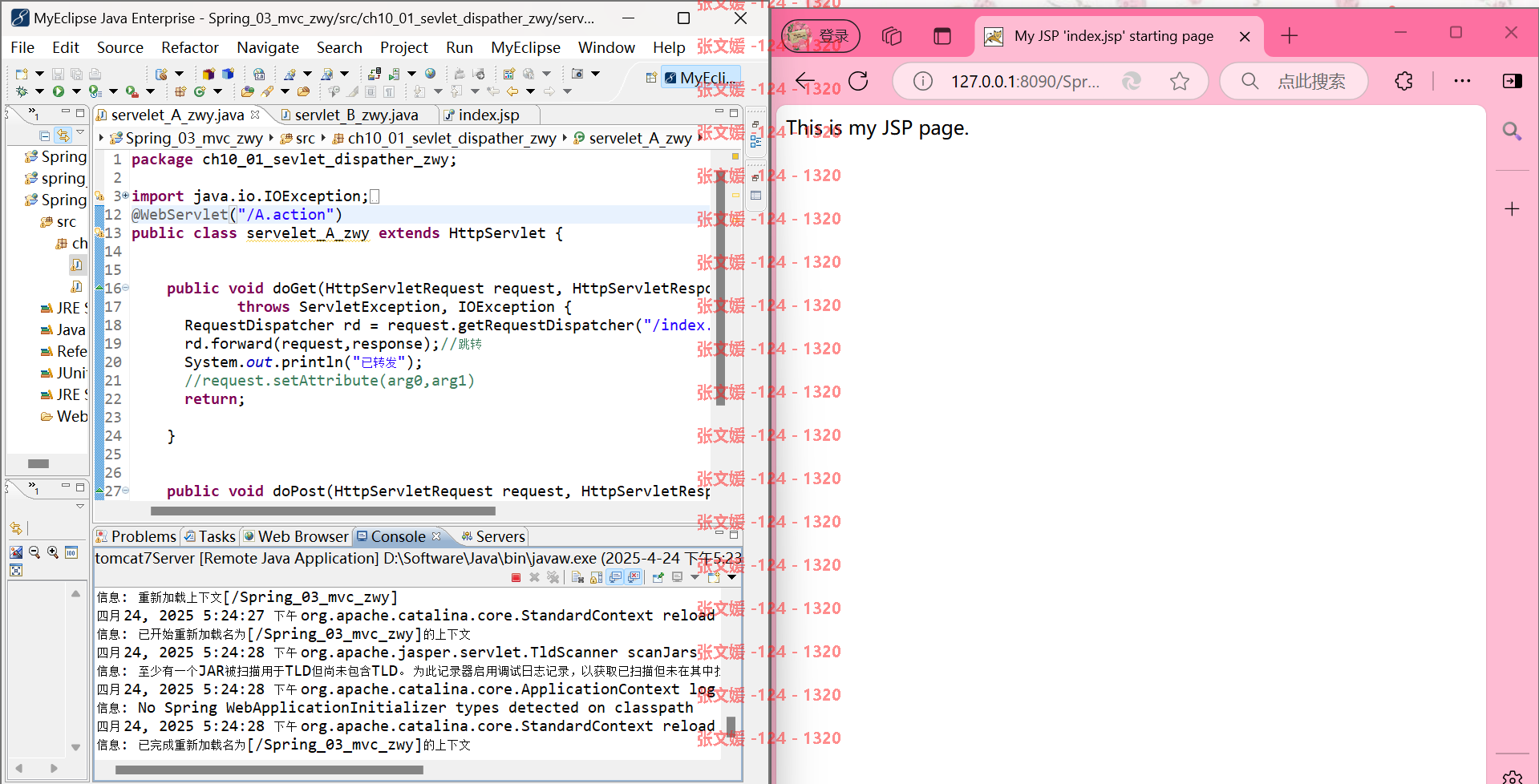Open the Source menu
Screen dimensions: 1539x784
[x=120, y=47]
